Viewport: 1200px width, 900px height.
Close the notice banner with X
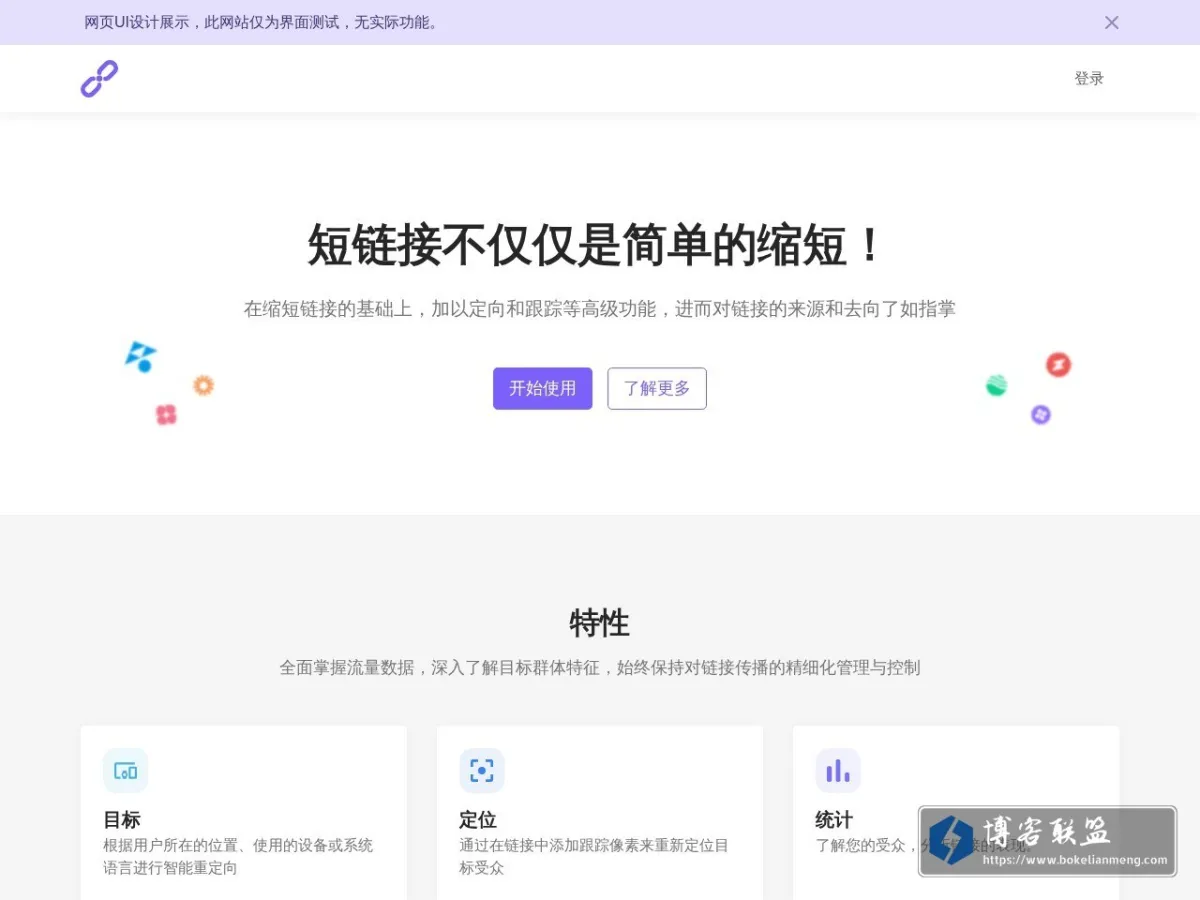[1111, 22]
